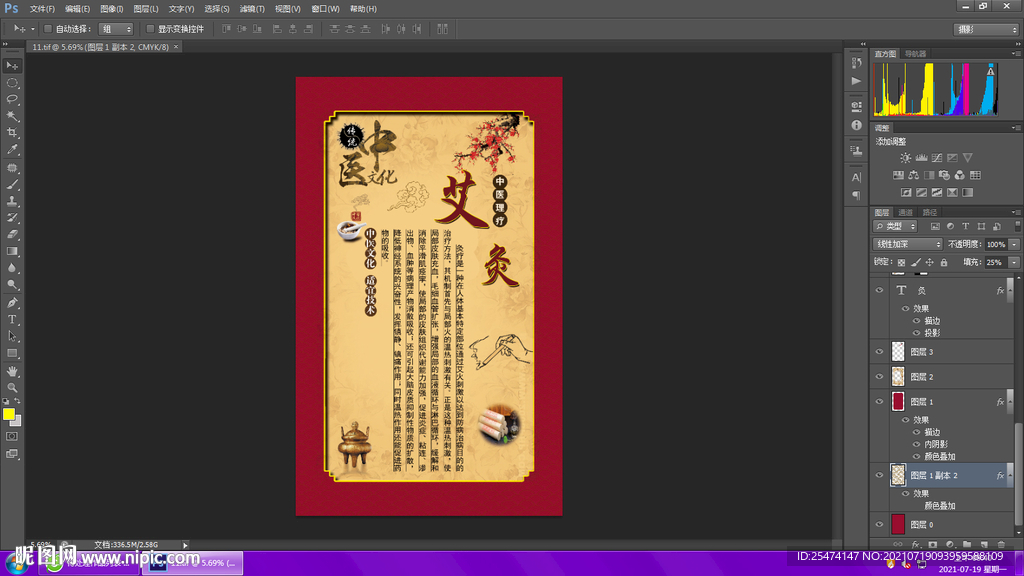Choose the Lasso tool
This screenshot has height=576, width=1024.
[12, 99]
